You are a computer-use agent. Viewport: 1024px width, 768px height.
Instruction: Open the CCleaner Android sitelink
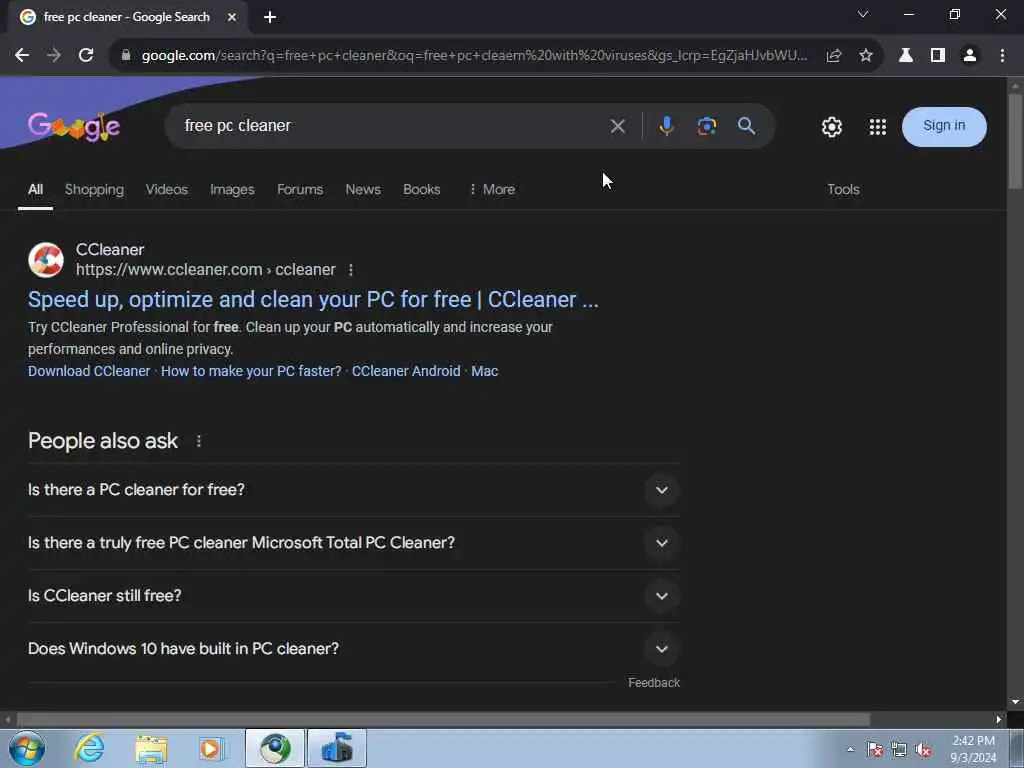point(406,371)
